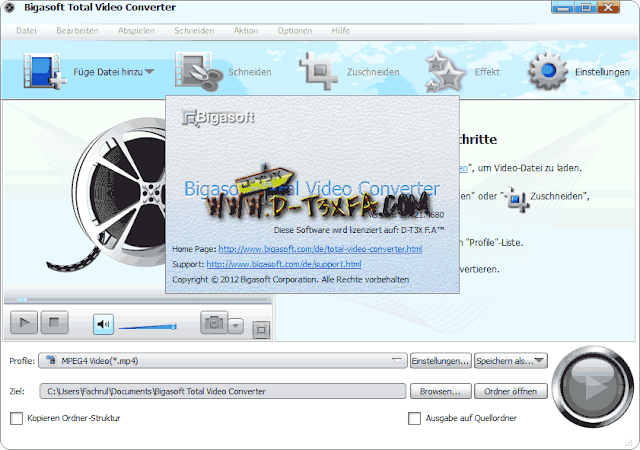Click the Bigasoft logo in the about dialog
Image resolution: width=640 pixels, height=450 pixels.
click(x=218, y=118)
